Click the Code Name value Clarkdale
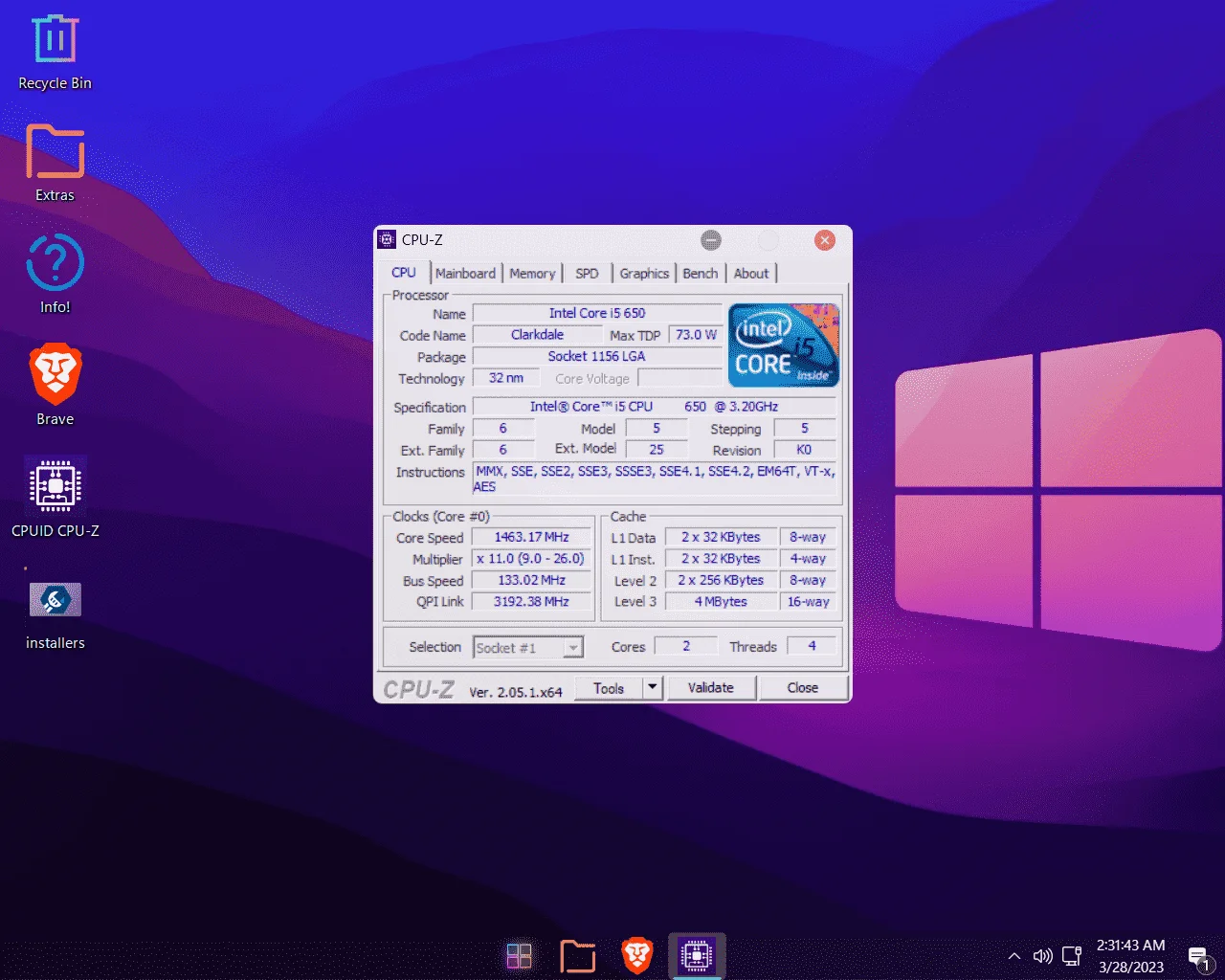Screen dimensions: 1225x980 pyautogui.click(x=538, y=335)
